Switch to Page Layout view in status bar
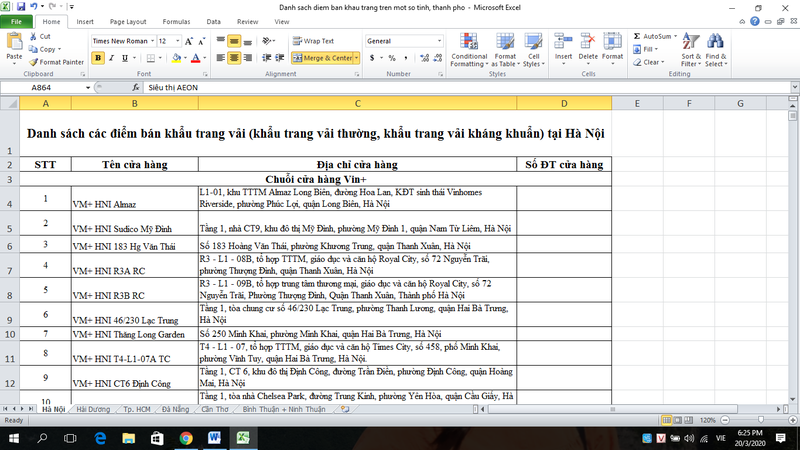Viewport: 800px width, 450px height. [678, 420]
